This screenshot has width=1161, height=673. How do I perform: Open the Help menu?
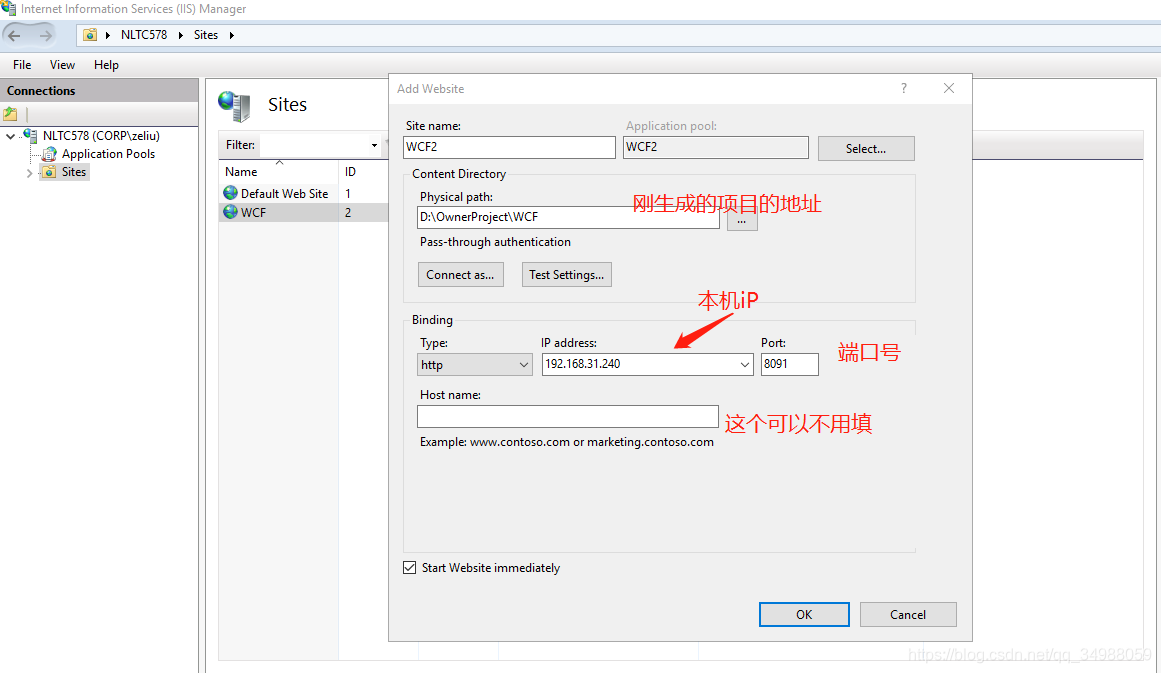pos(107,65)
